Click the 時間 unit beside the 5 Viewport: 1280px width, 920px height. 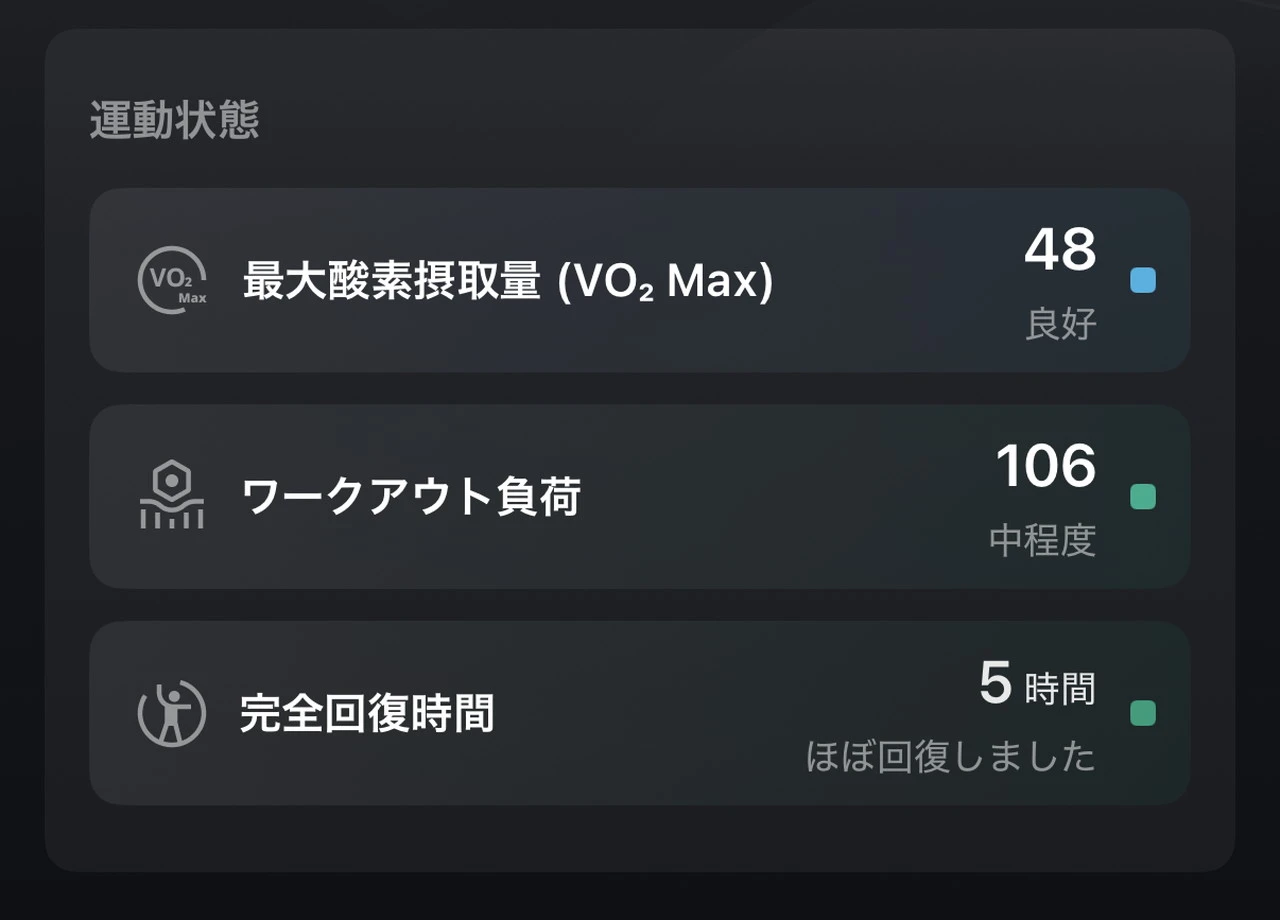pos(1060,689)
